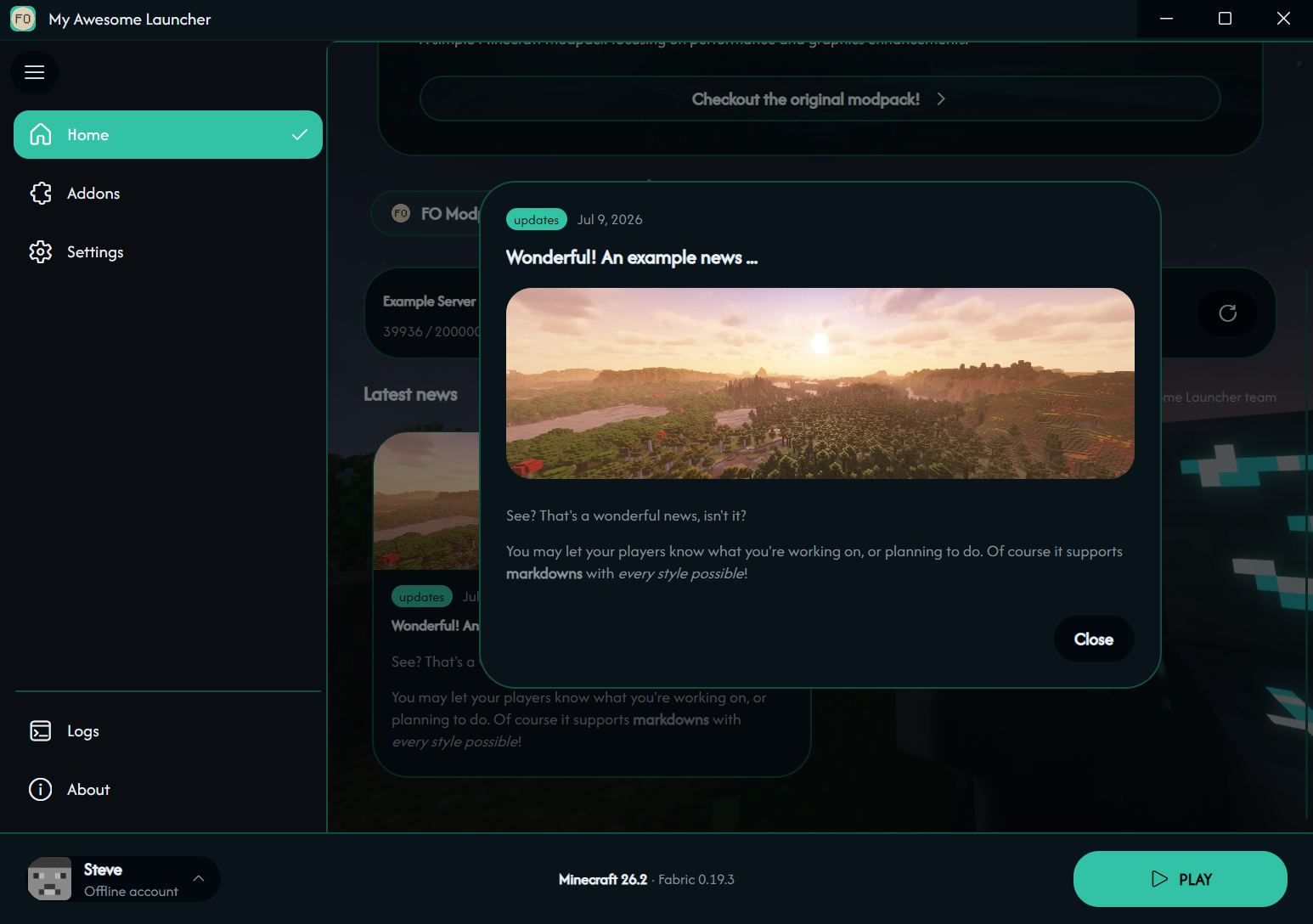Click the Addons puzzle piece icon
The height and width of the screenshot is (924, 1313).
coord(41,194)
